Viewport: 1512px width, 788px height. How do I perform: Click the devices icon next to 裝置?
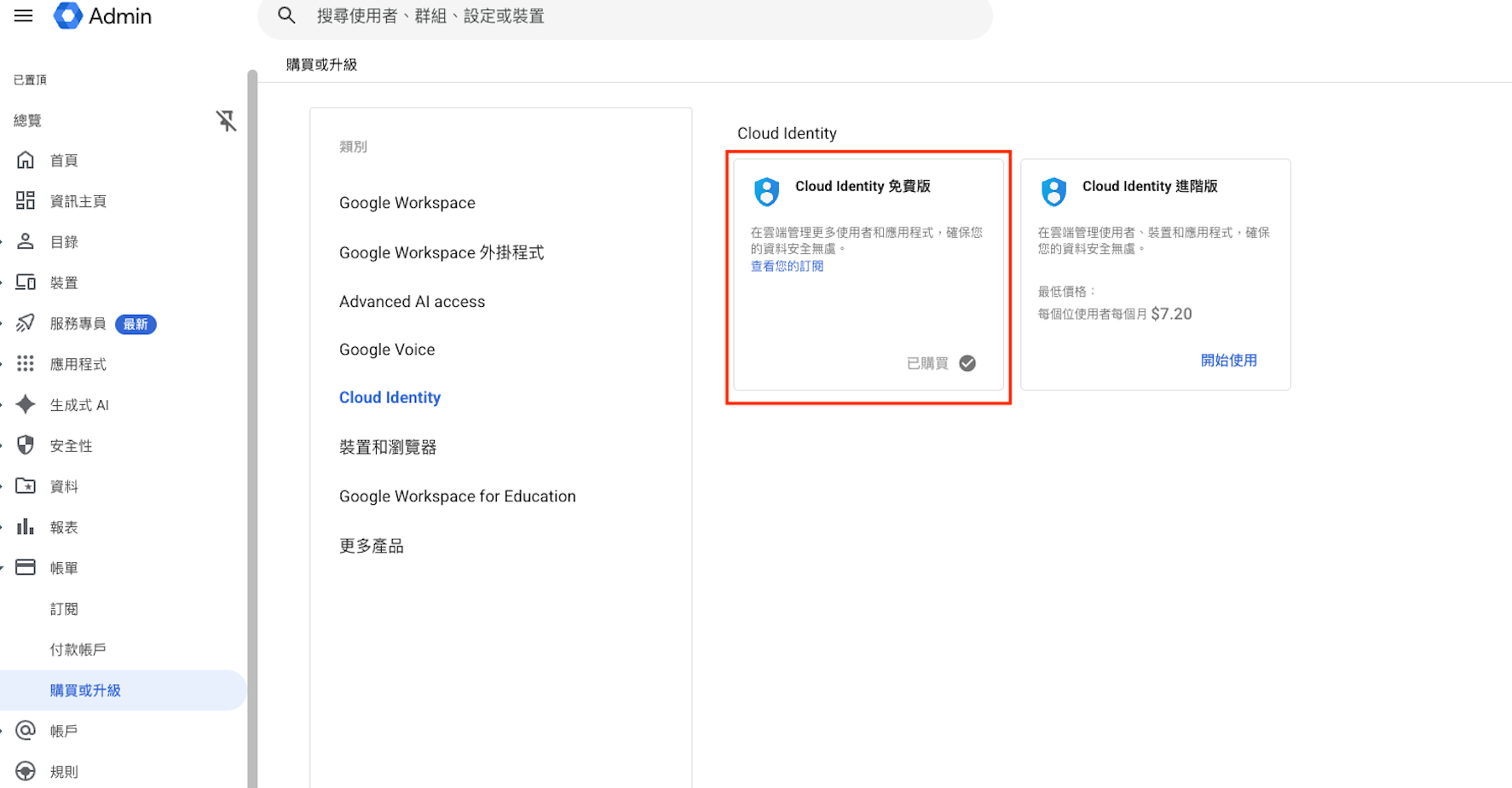click(x=26, y=282)
